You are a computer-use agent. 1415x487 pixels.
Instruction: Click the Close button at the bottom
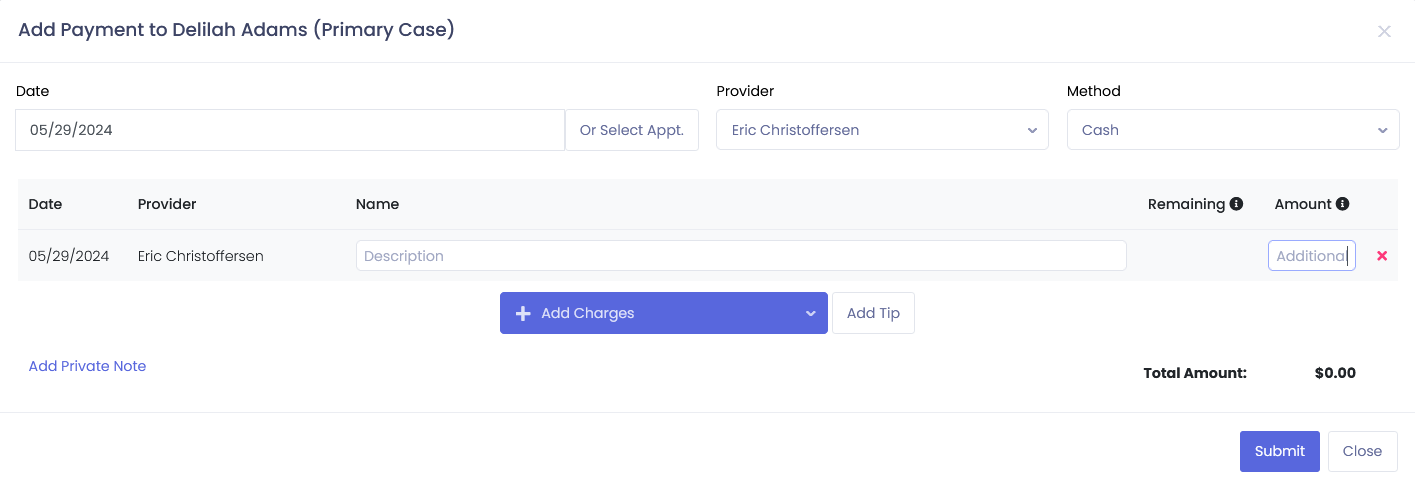[1362, 451]
